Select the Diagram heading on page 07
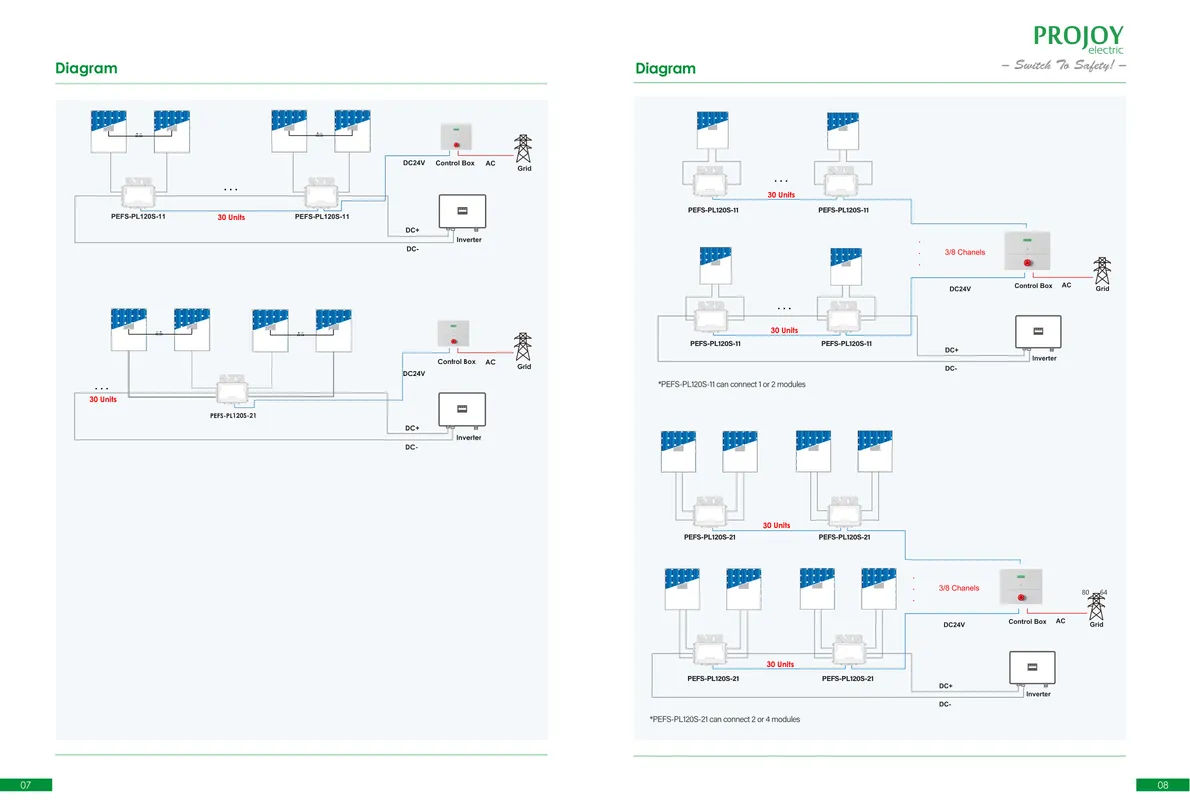 tap(87, 68)
